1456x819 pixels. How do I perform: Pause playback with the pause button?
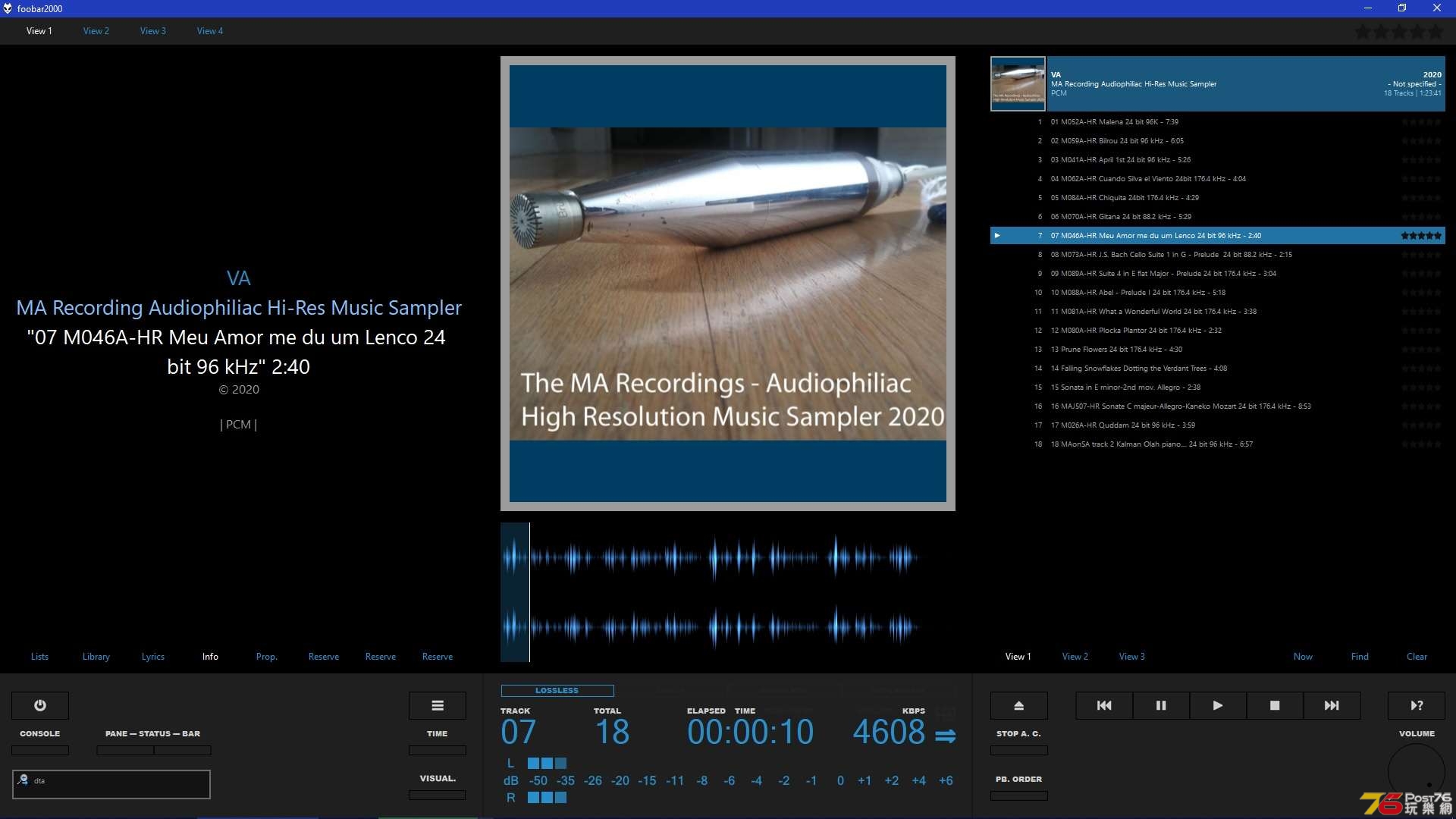[x=1161, y=705]
